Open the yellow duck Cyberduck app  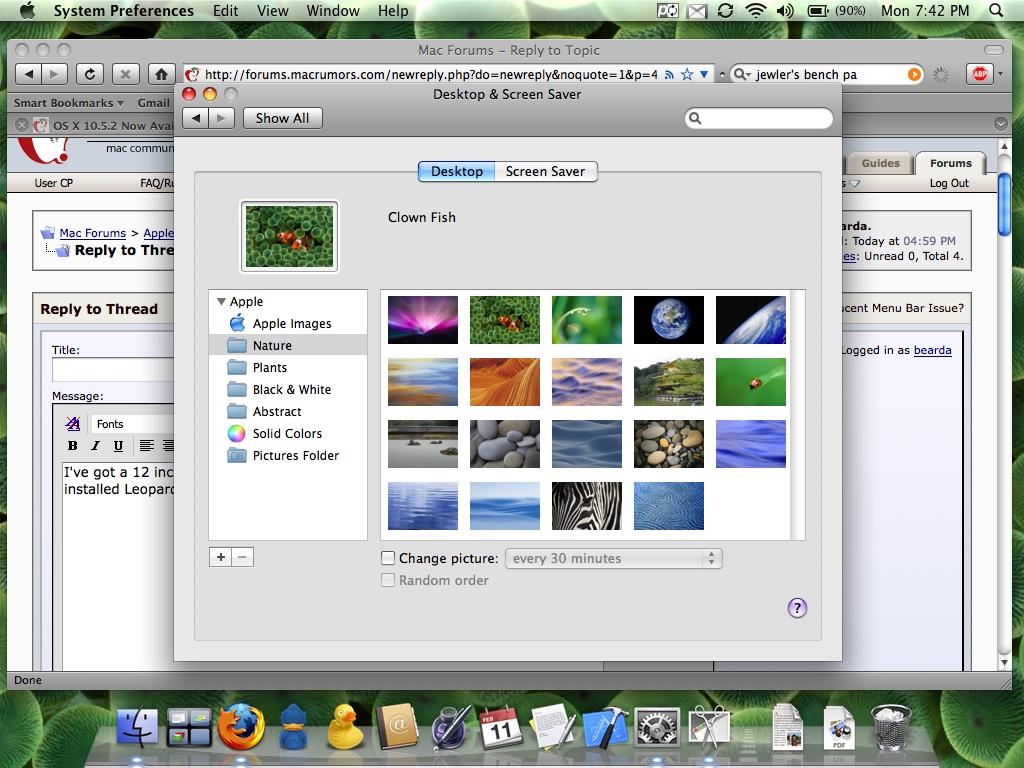pos(345,727)
